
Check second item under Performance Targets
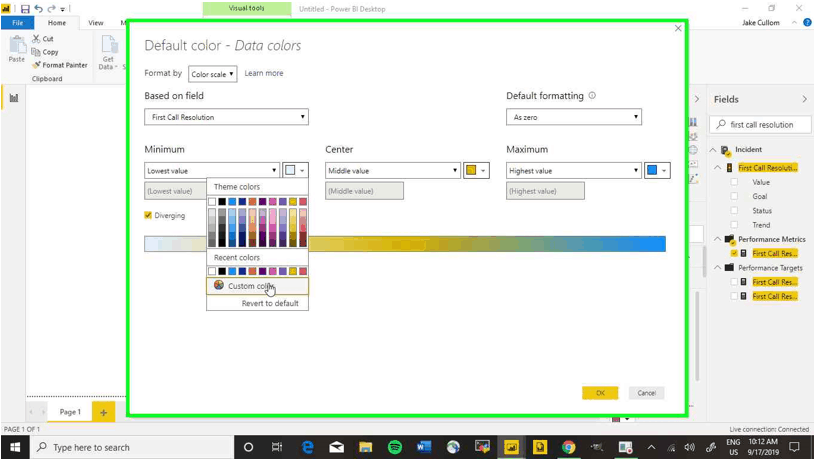tap(734, 296)
